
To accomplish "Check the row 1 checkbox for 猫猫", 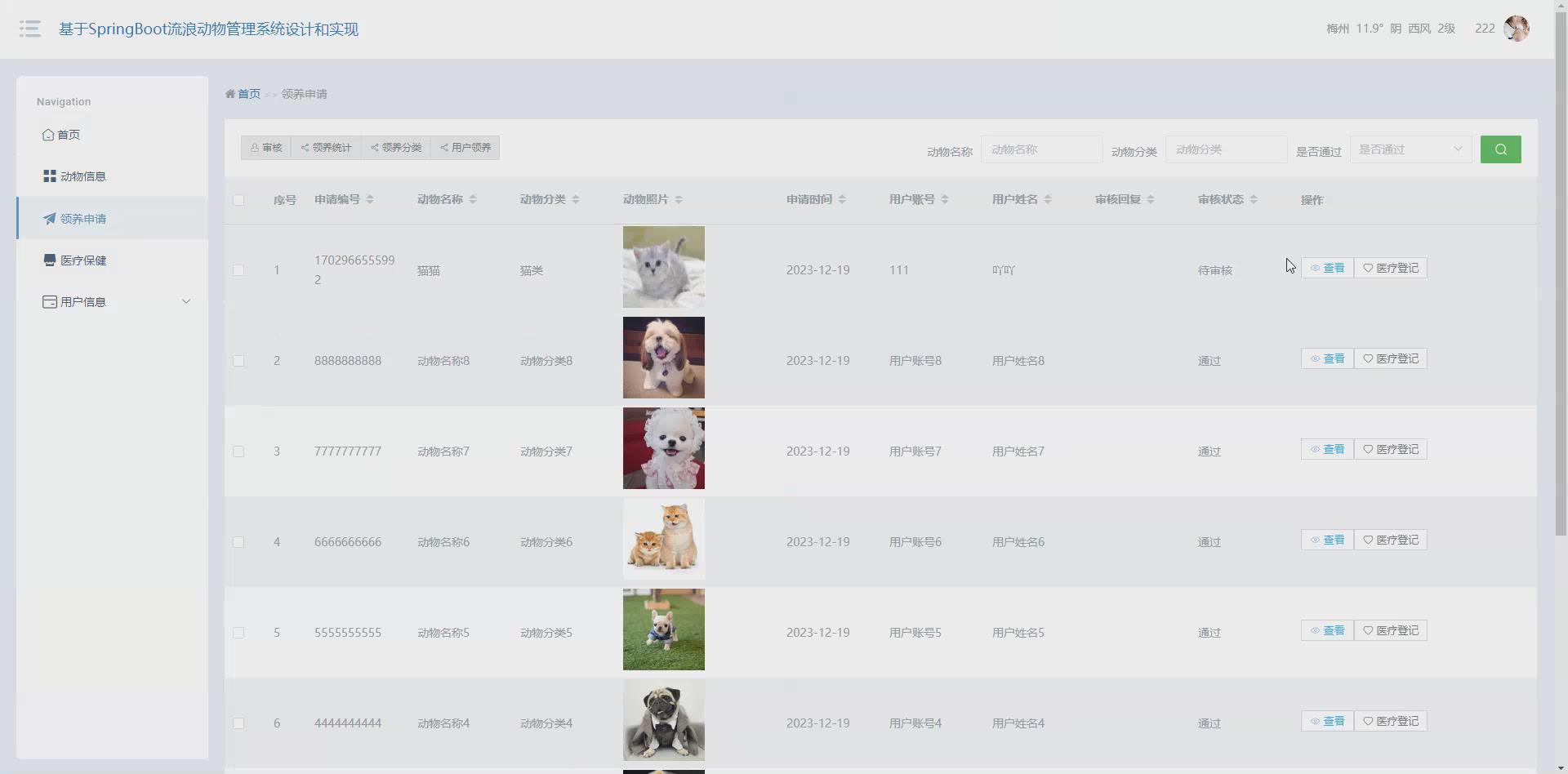I will (238, 270).
